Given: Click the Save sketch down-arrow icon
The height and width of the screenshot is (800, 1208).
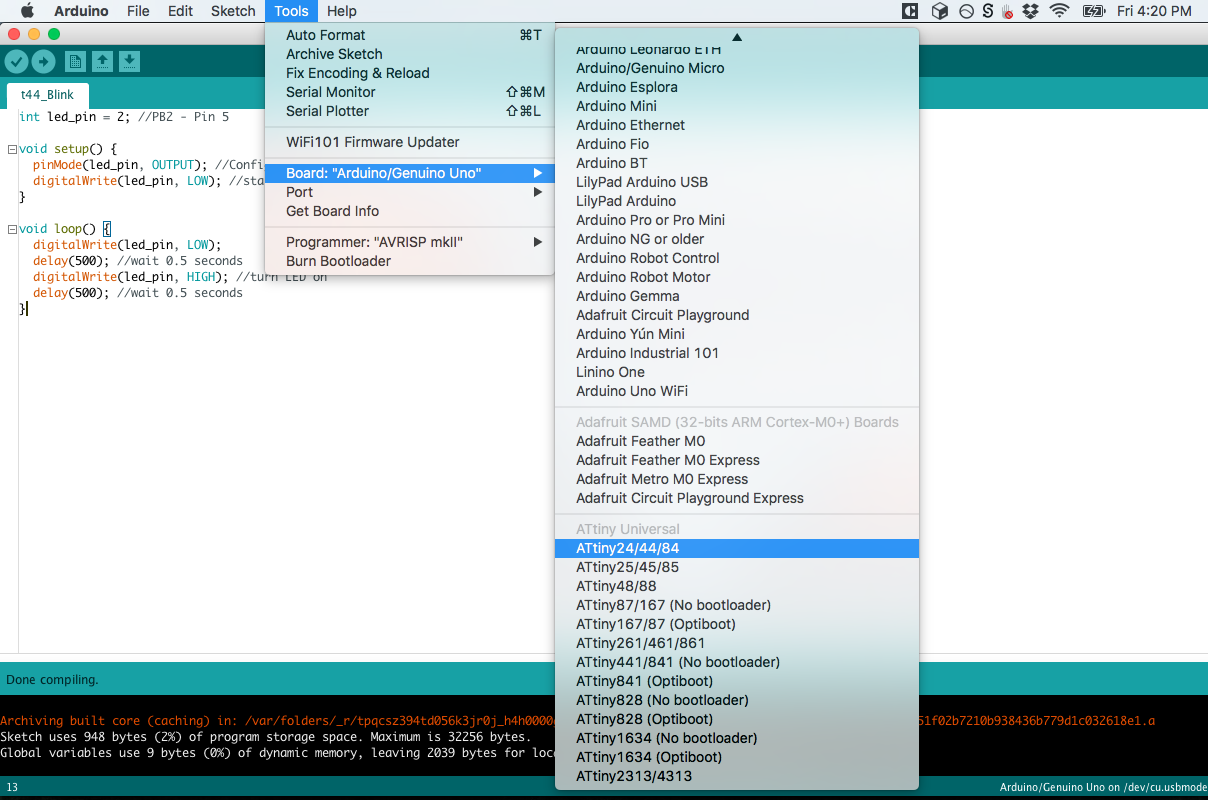Looking at the screenshot, I should (x=129, y=62).
